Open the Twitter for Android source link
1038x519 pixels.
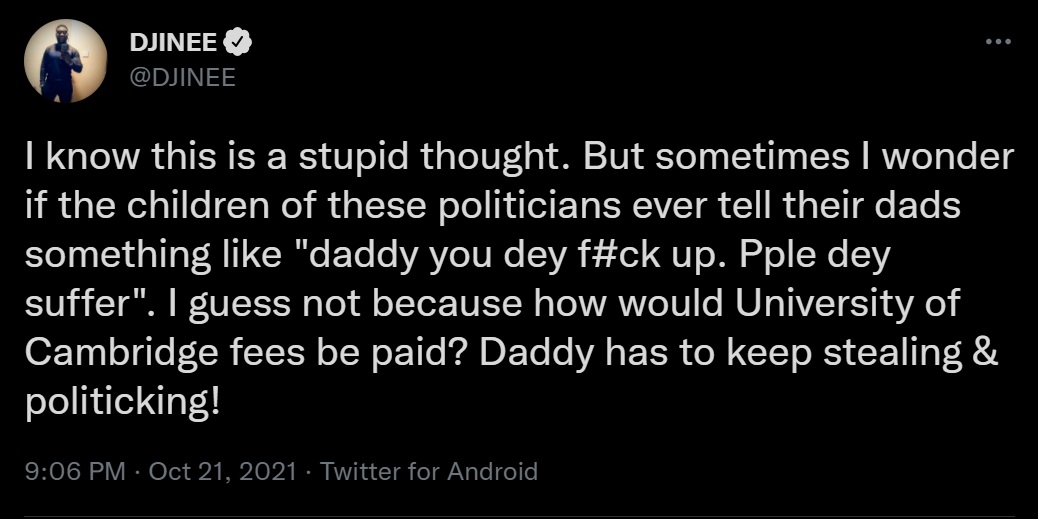click(x=428, y=471)
